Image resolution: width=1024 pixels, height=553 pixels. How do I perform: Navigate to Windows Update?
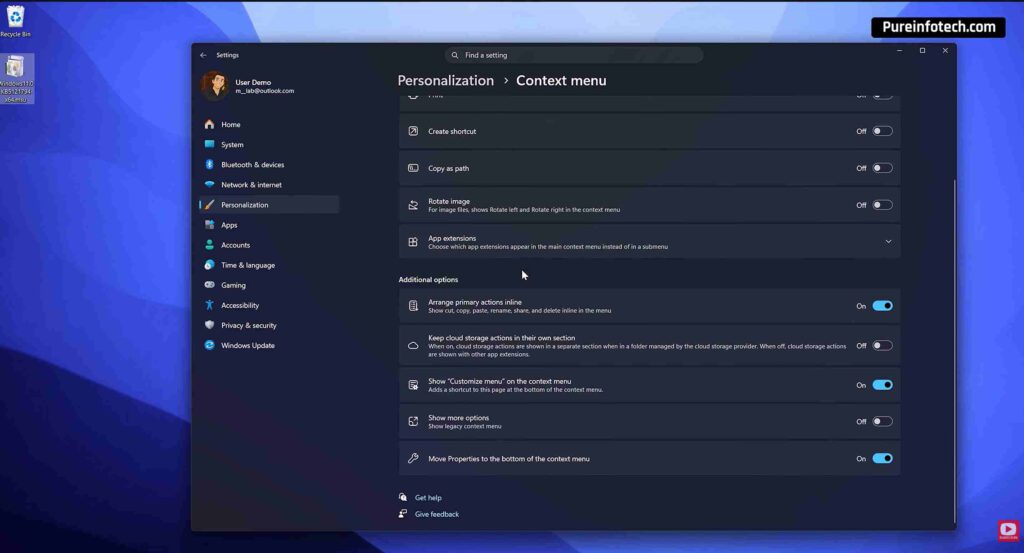click(x=269, y=345)
